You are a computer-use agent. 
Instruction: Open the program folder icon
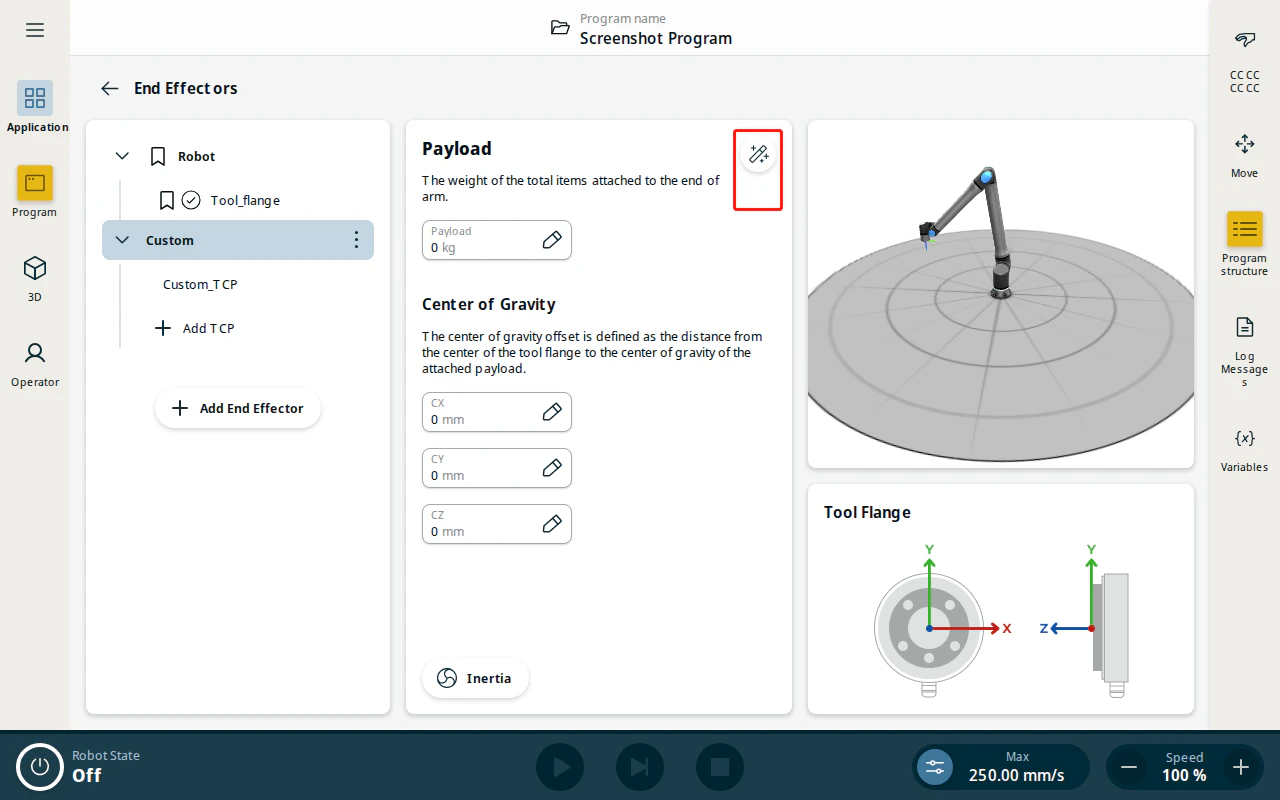[561, 28]
